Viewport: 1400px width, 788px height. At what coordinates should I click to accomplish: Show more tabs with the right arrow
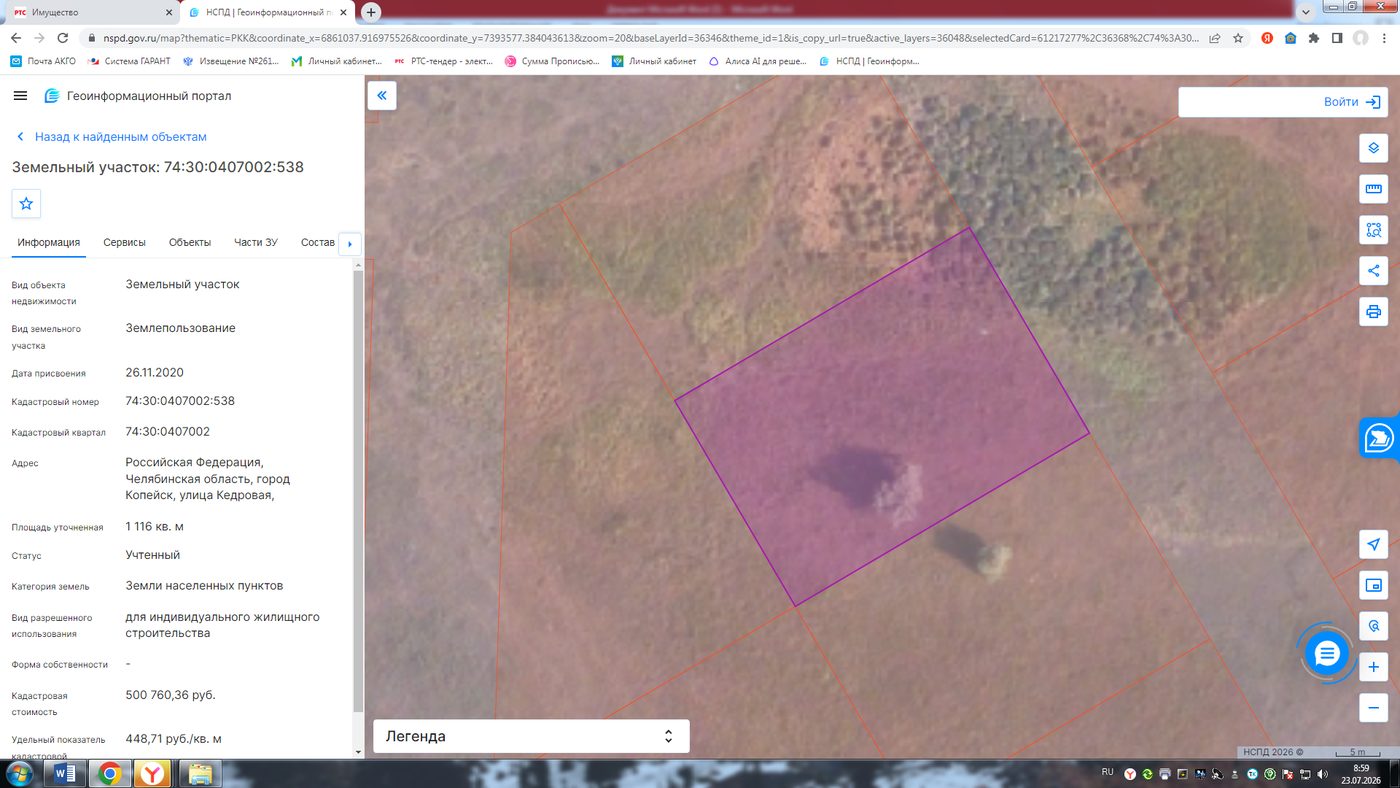click(x=350, y=243)
